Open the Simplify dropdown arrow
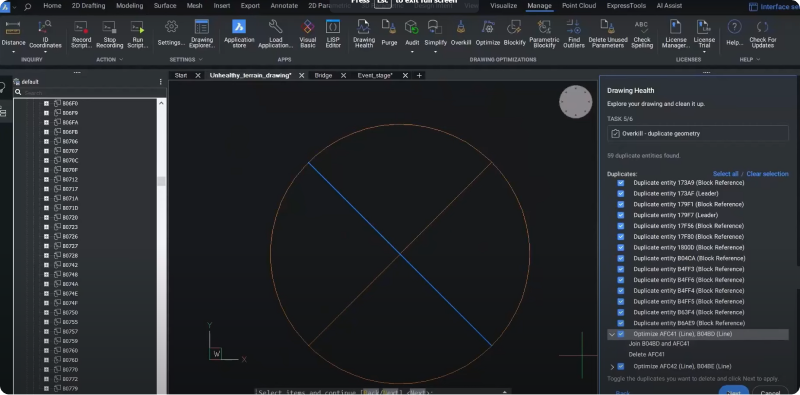This screenshot has height=395, width=800. [x=435, y=51]
